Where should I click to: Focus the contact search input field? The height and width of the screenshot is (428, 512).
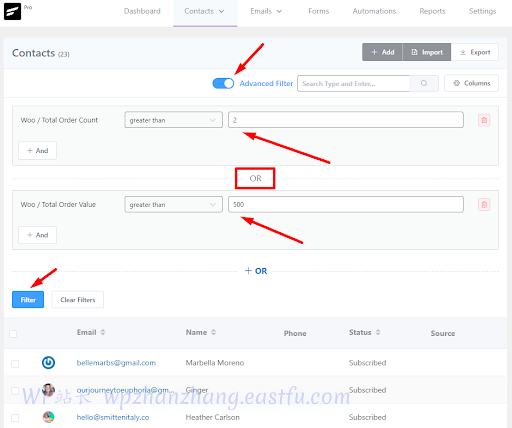pos(353,83)
